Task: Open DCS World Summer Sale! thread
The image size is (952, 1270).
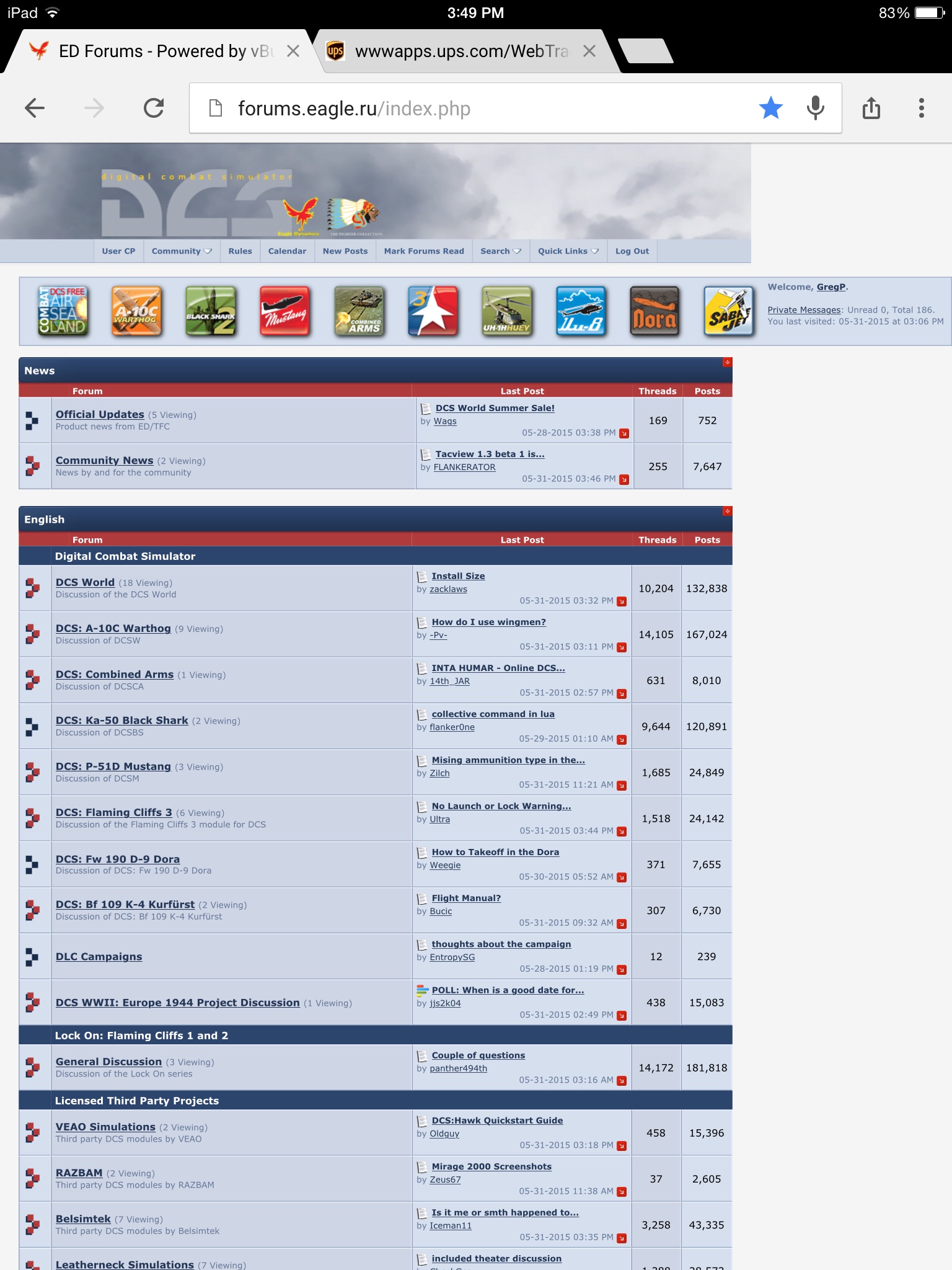Action: tap(495, 408)
